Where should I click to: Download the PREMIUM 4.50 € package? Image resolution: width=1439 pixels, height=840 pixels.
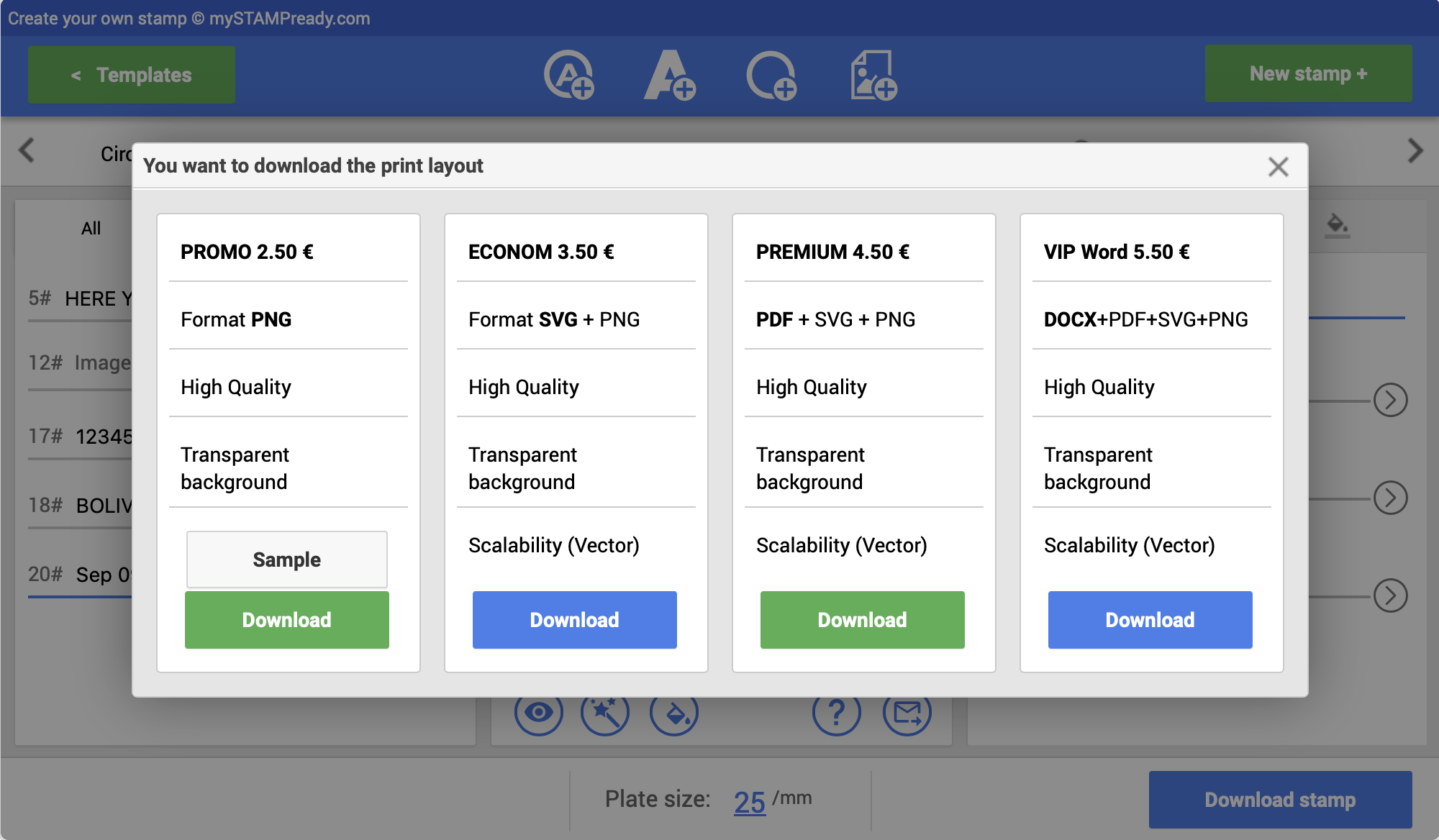pos(862,620)
